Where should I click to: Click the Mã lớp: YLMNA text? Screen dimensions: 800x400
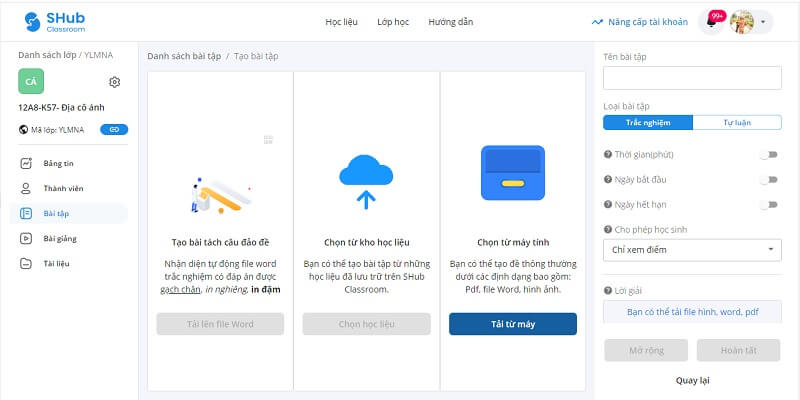[57, 130]
